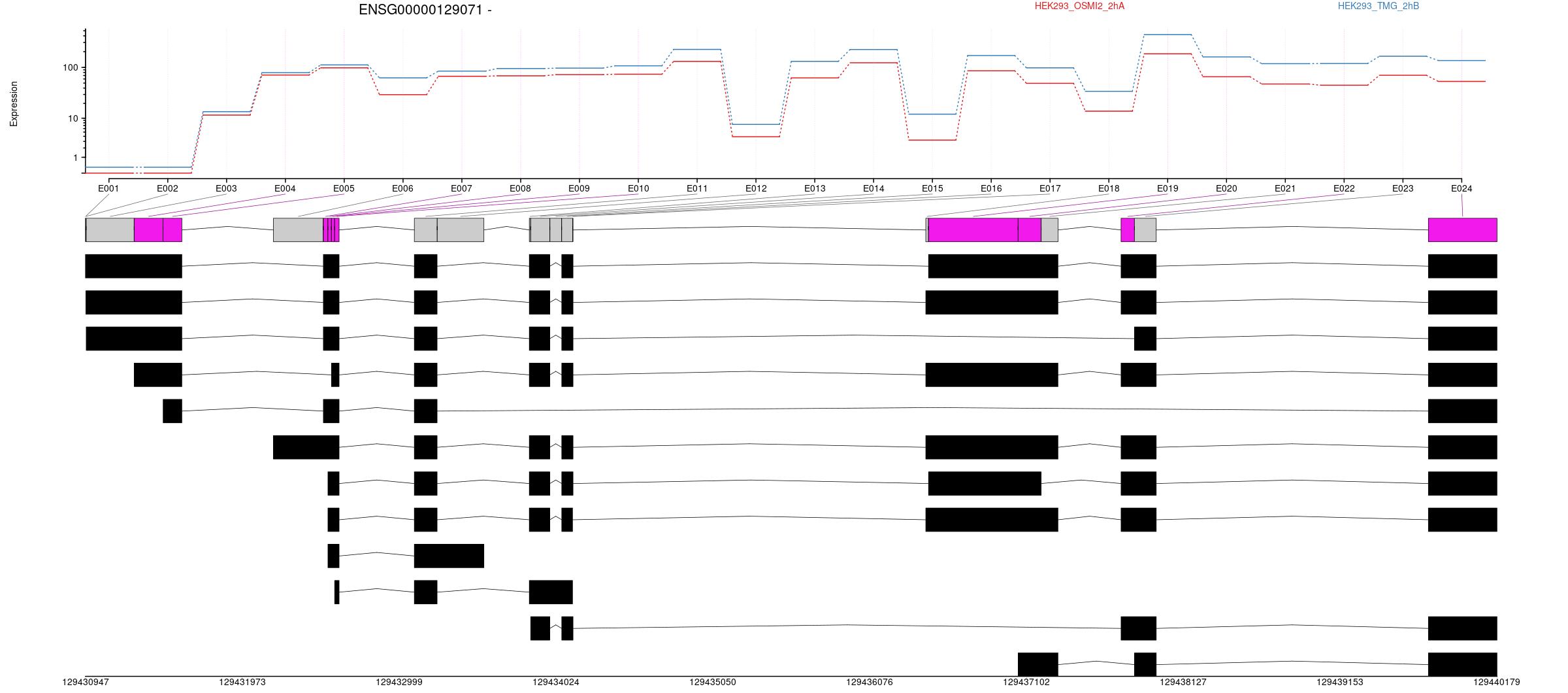1568x693 pixels.
Task: Click genomic coordinate 129439153
Action: coord(1340,682)
